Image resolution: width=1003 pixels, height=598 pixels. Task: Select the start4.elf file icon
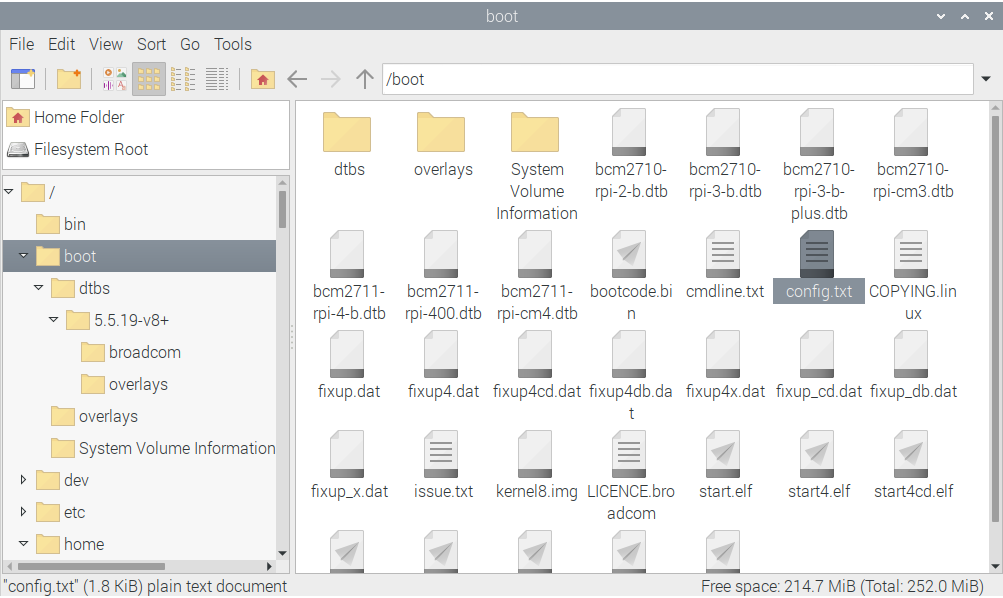[x=818, y=454]
